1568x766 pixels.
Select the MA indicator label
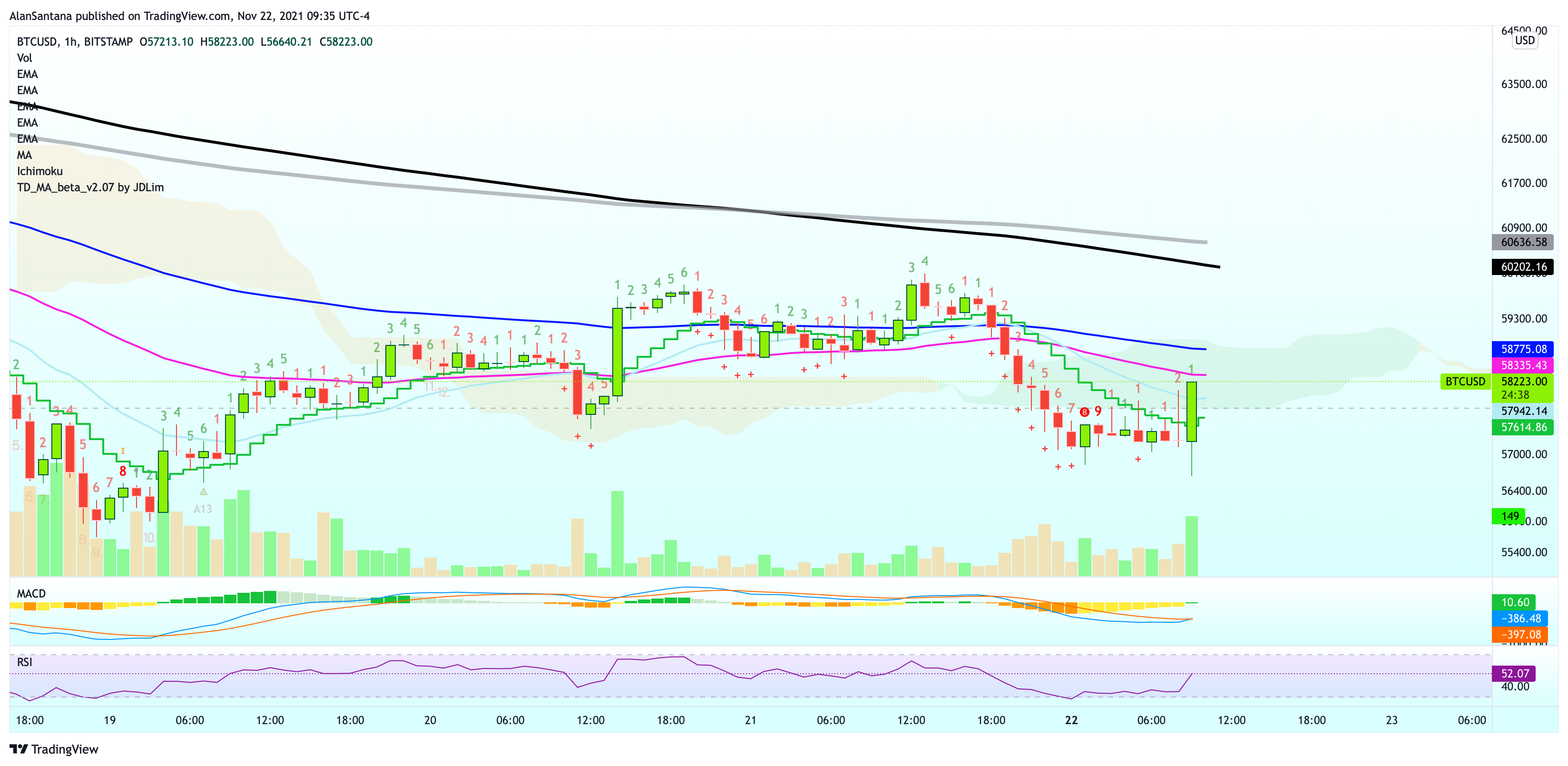24,155
